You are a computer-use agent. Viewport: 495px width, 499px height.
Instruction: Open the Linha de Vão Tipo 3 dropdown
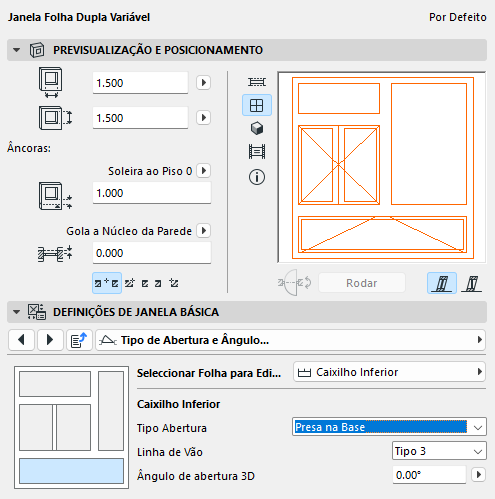439,451
